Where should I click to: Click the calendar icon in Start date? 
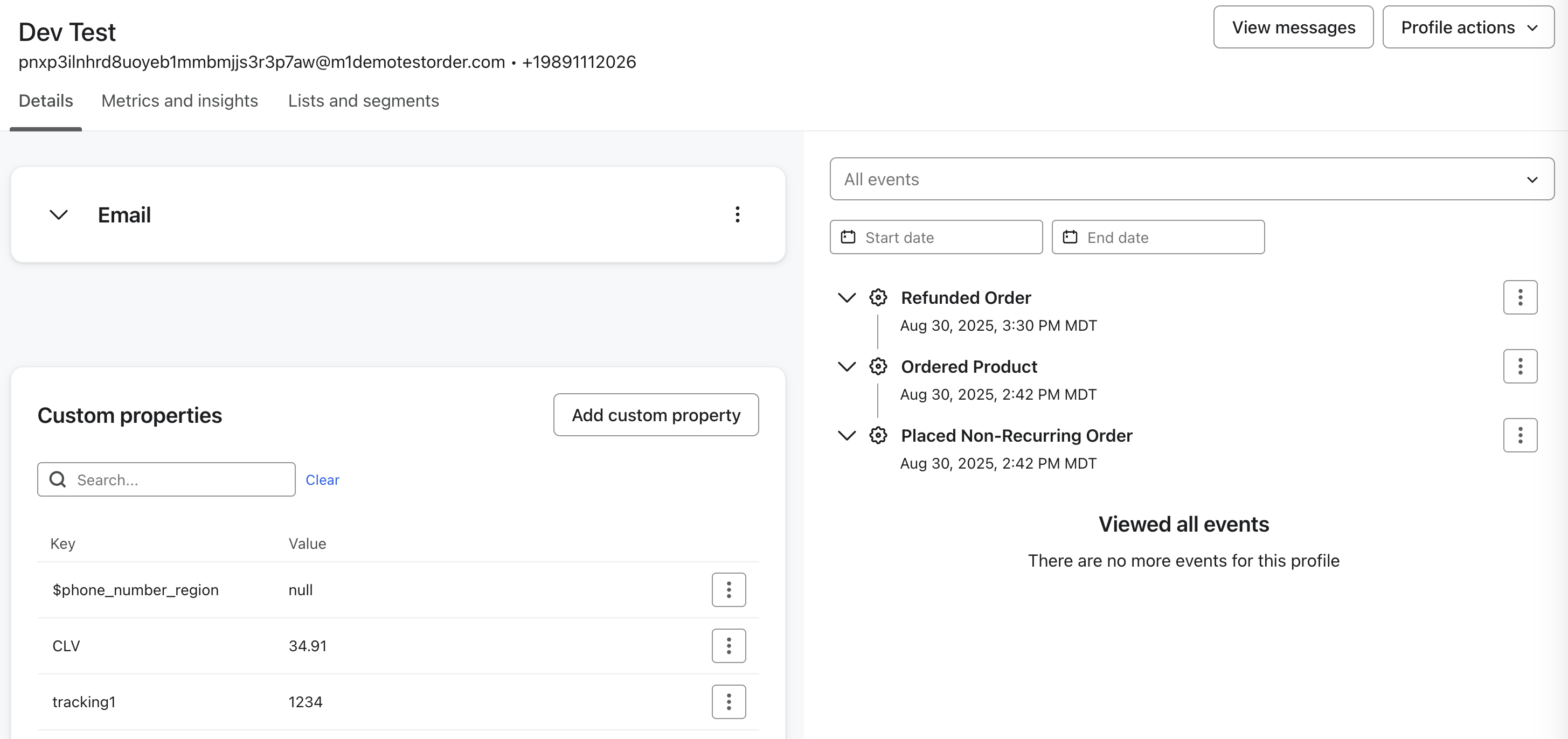(848, 236)
